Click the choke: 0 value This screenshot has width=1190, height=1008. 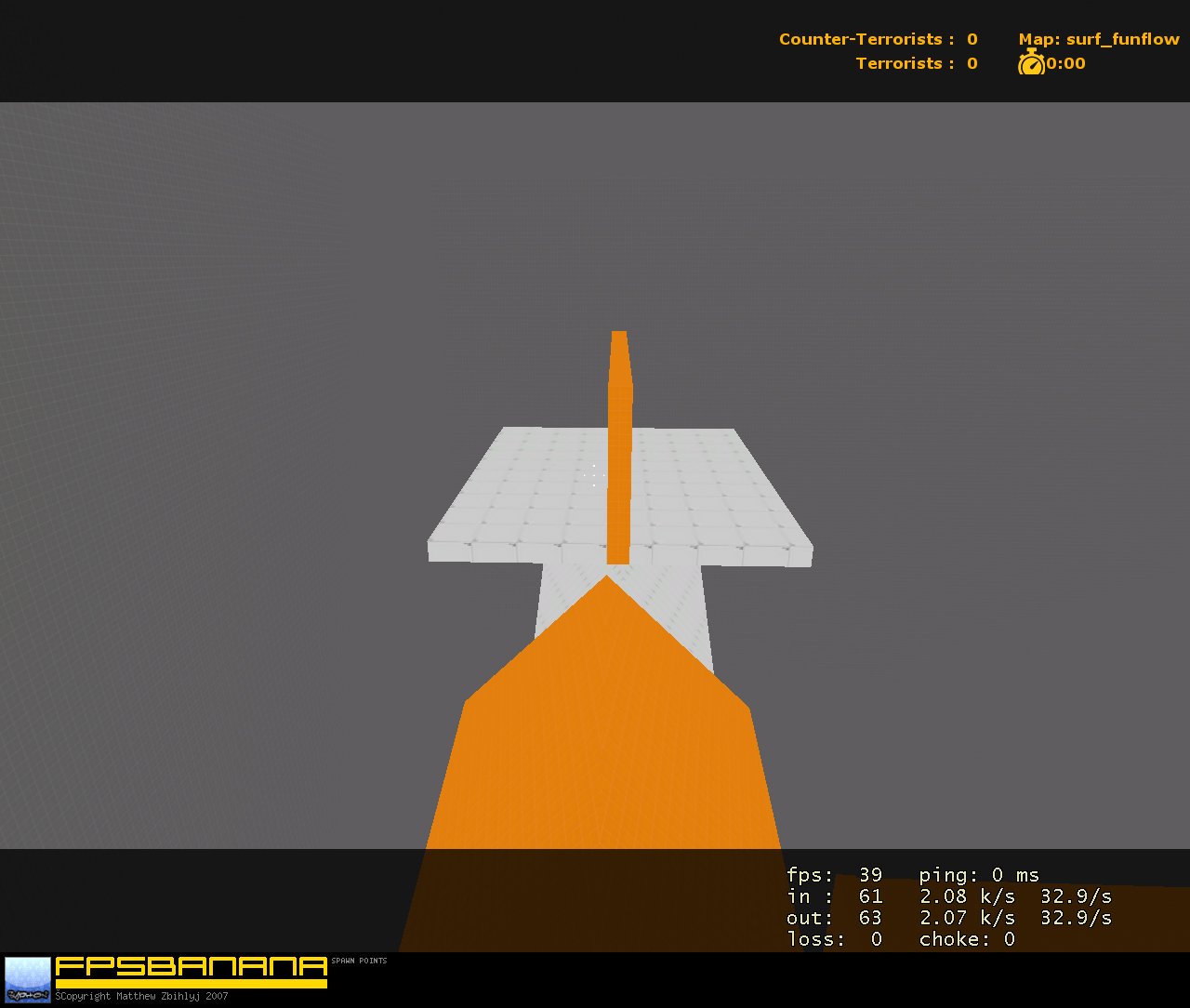click(x=967, y=939)
